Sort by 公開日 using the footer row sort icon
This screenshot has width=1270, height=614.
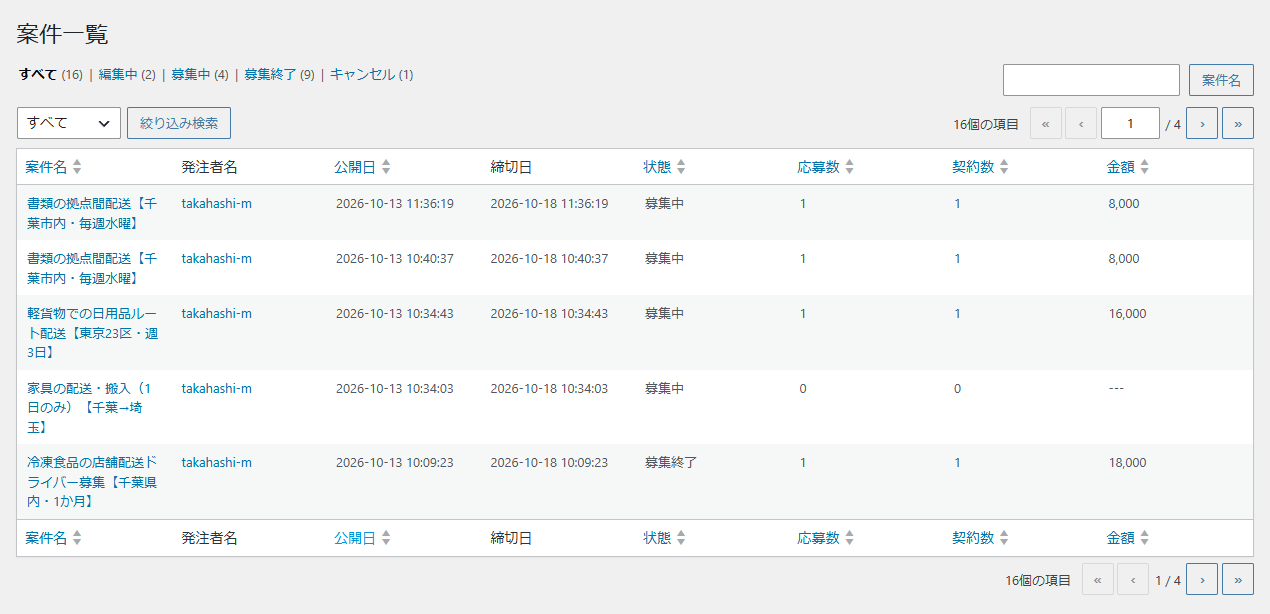tap(386, 538)
